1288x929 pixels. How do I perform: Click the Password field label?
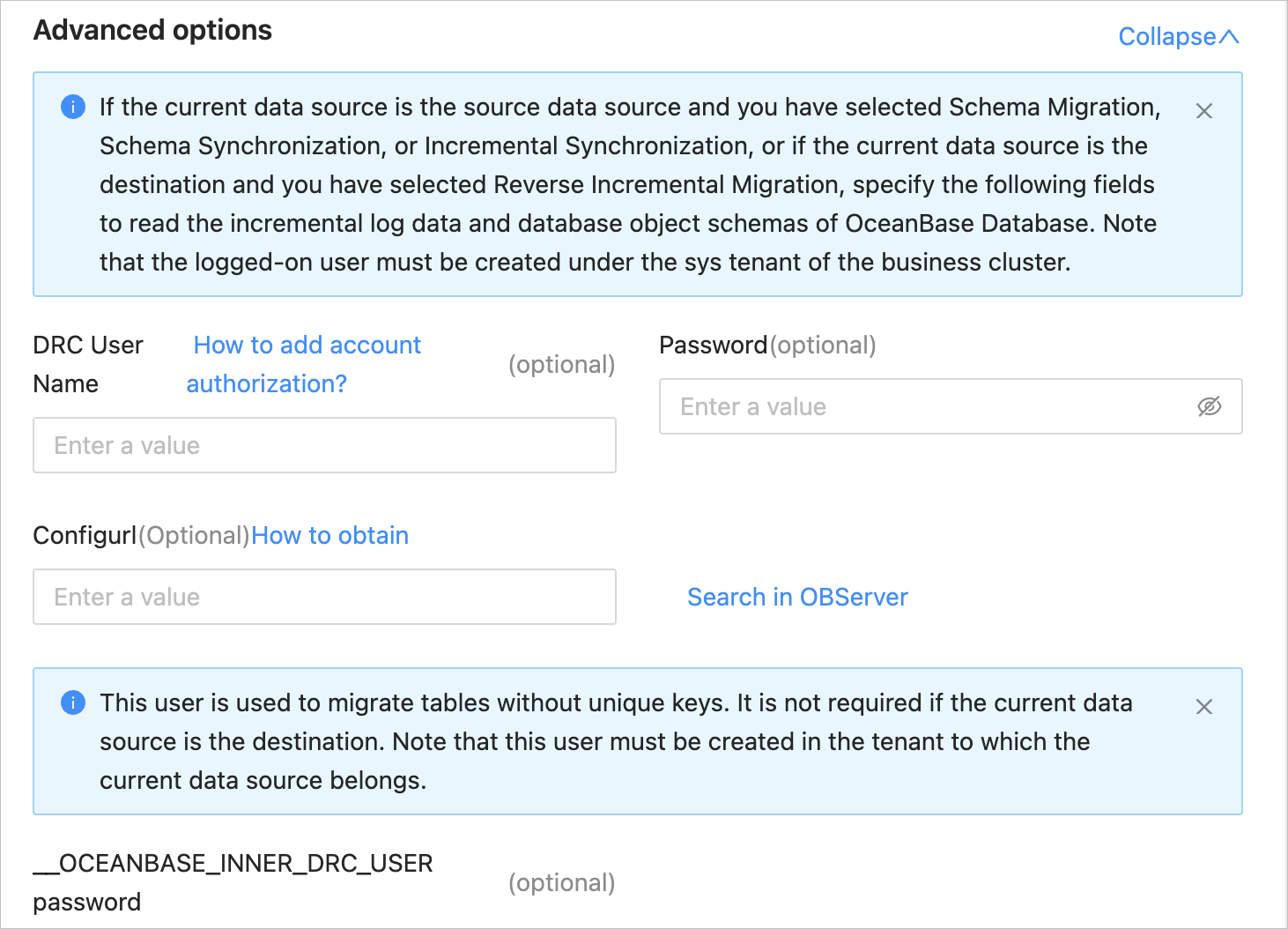[713, 346]
